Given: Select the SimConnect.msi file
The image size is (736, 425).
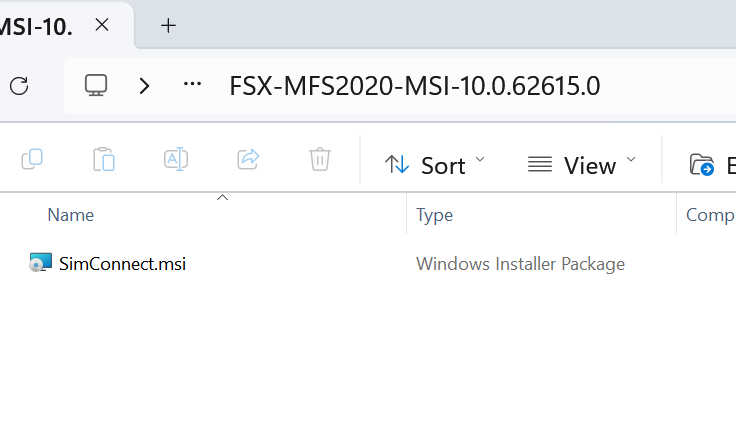Looking at the screenshot, I should [x=122, y=264].
